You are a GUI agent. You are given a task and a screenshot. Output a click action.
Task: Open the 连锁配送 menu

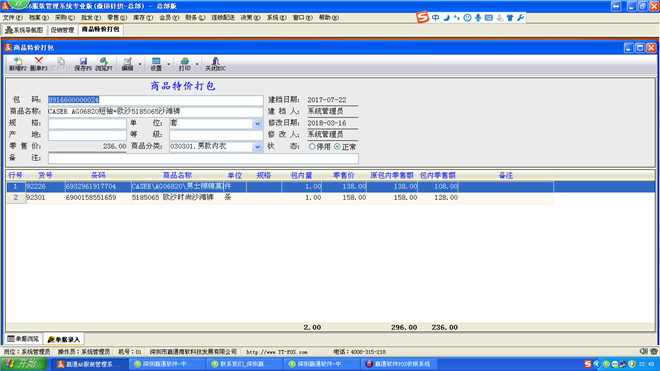click(x=223, y=18)
